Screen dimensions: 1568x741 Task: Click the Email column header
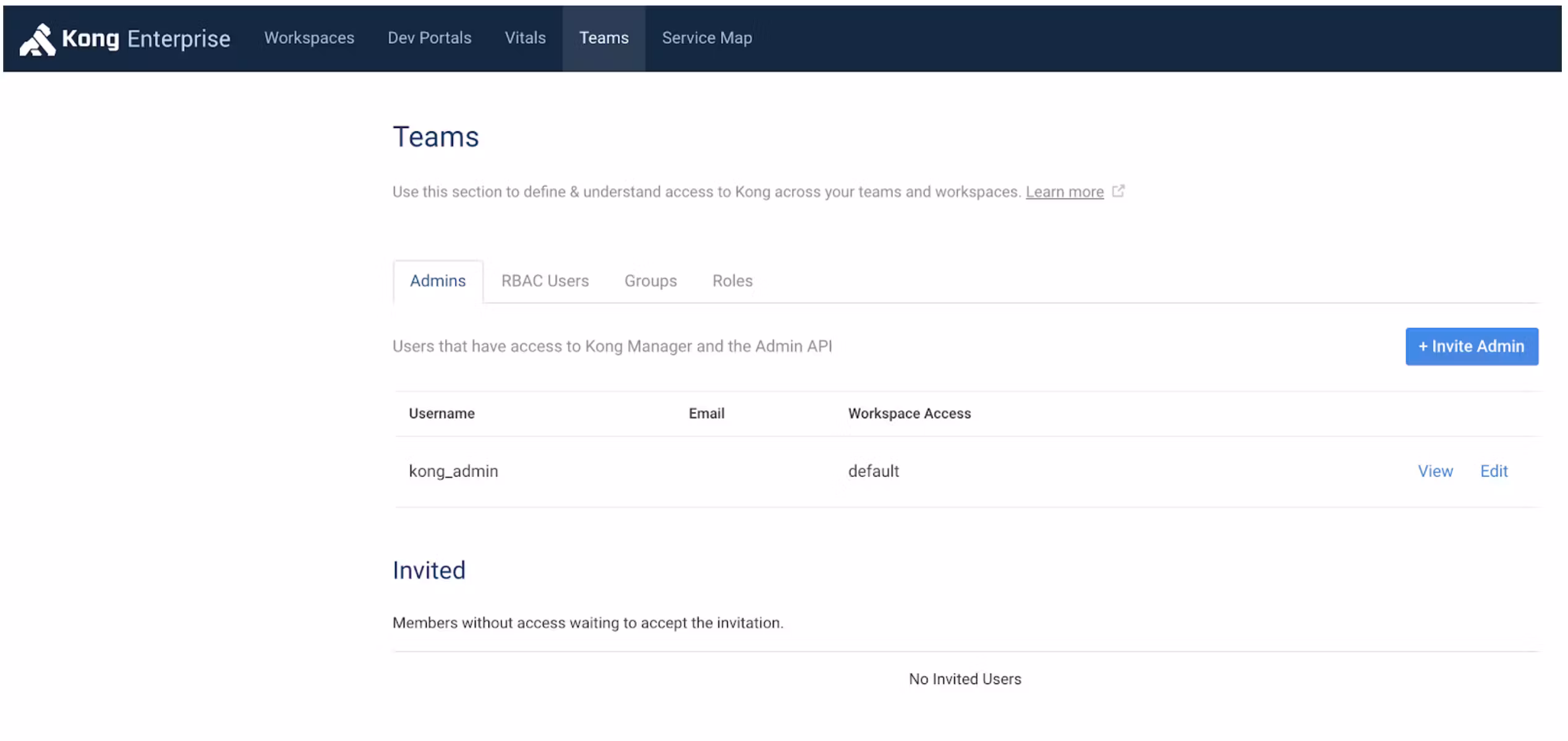pos(706,413)
